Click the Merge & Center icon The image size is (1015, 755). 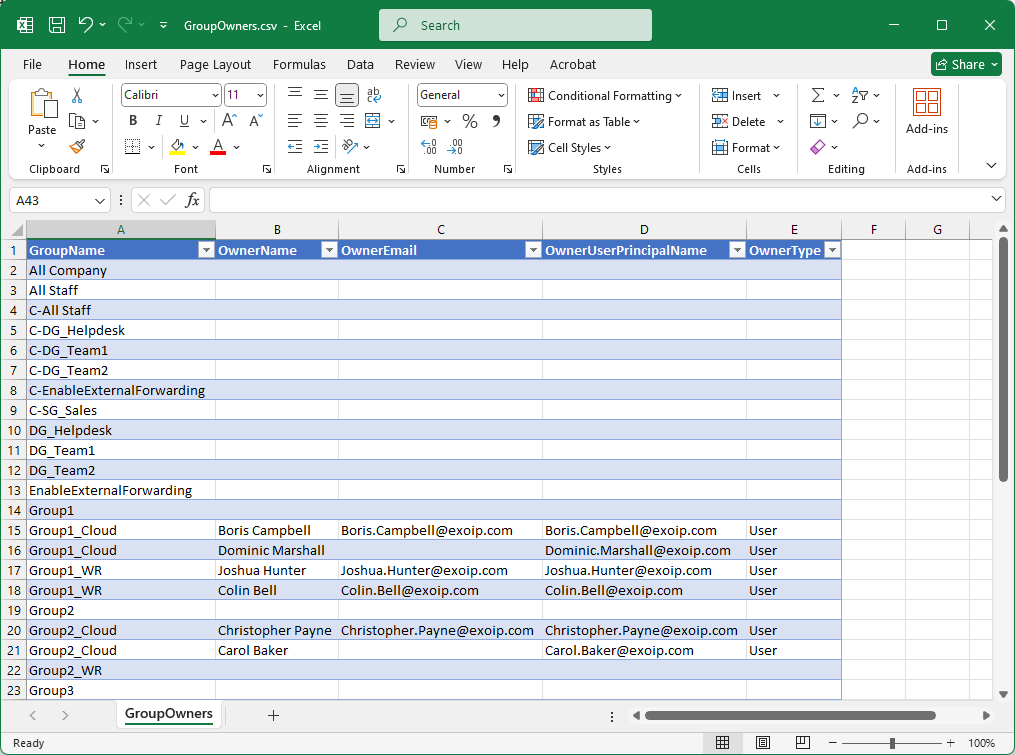point(373,121)
